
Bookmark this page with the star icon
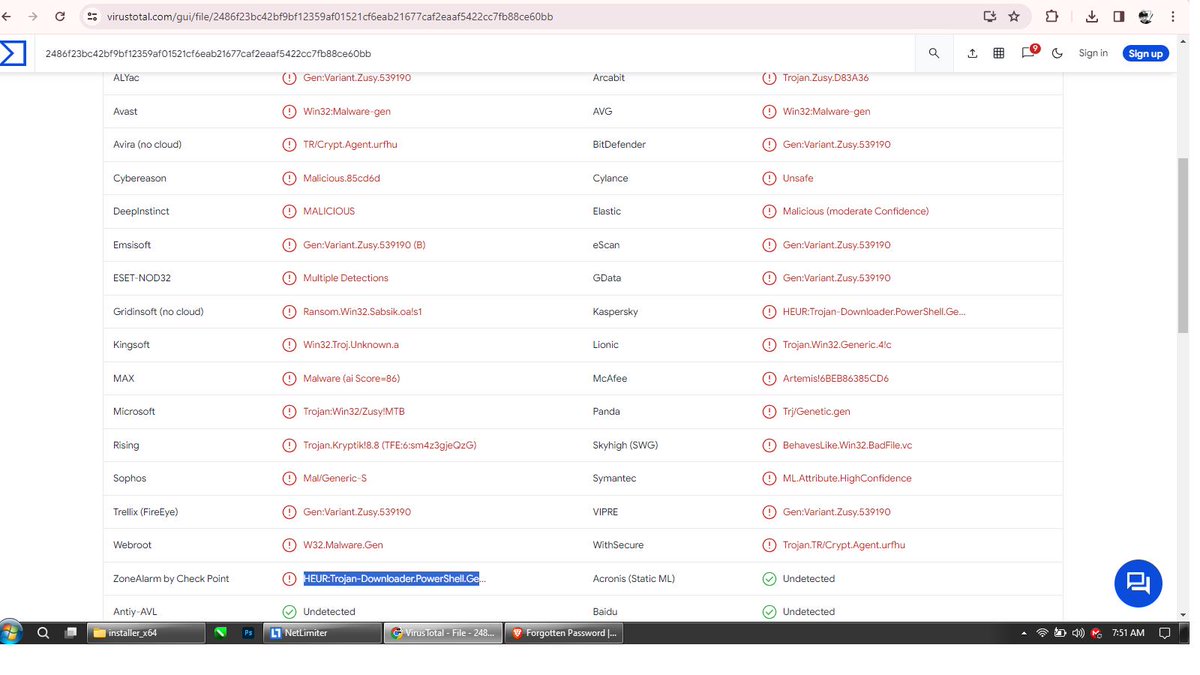[1014, 17]
